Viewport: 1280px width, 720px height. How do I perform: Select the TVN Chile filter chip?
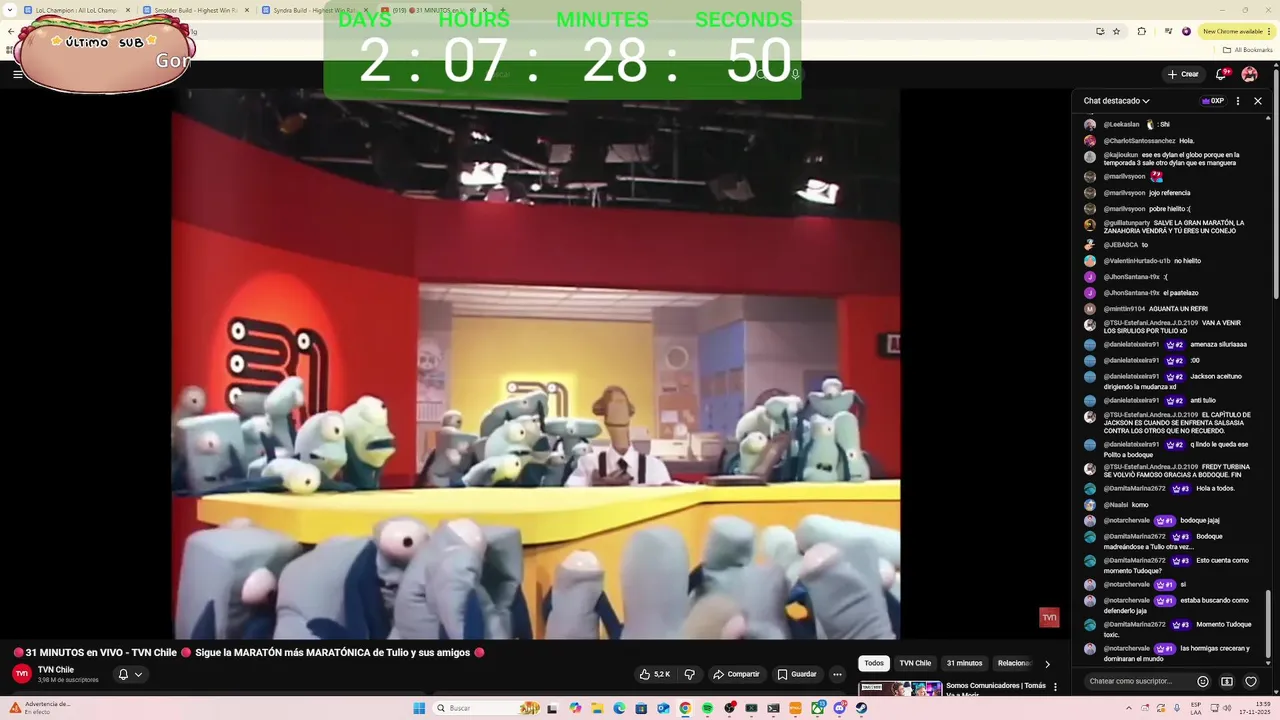(x=915, y=663)
